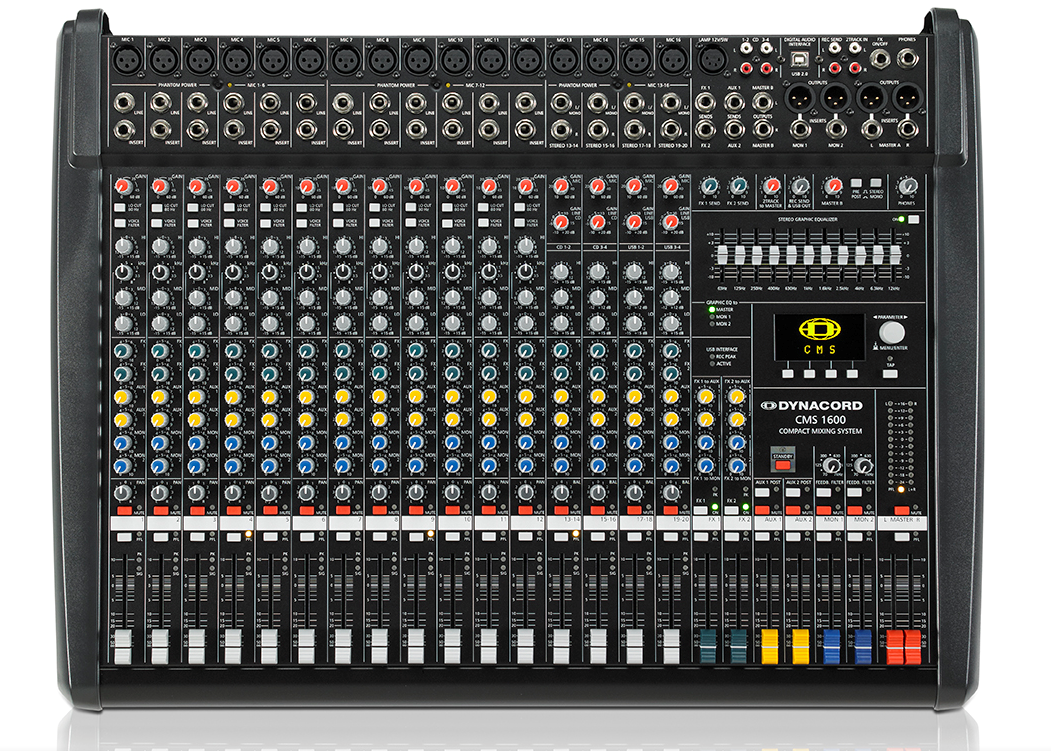The height and width of the screenshot is (751, 1051).
Task: Click the USB 2.0 digital audio port
Action: [800, 59]
